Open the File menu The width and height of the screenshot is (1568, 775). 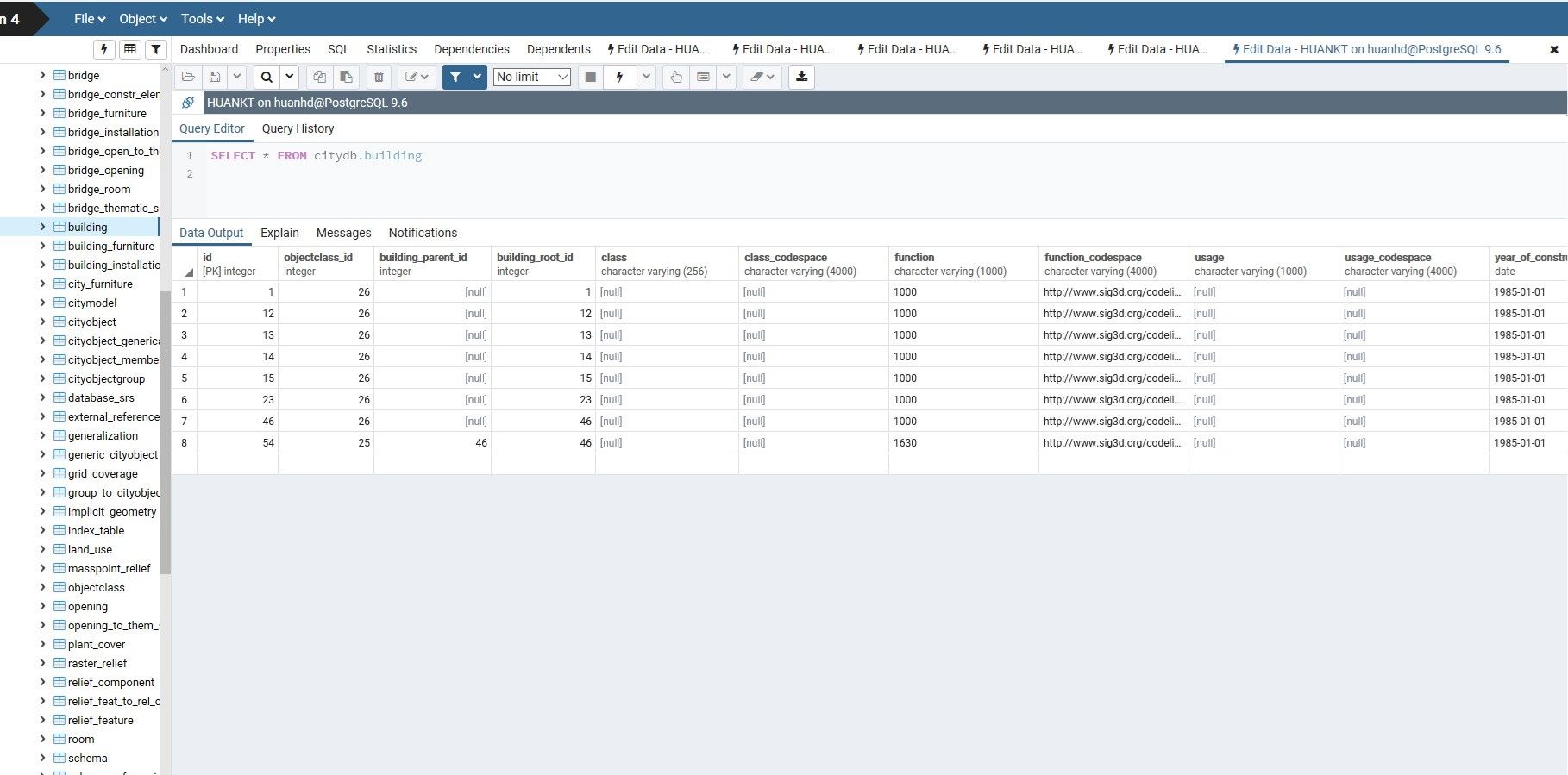click(x=90, y=18)
